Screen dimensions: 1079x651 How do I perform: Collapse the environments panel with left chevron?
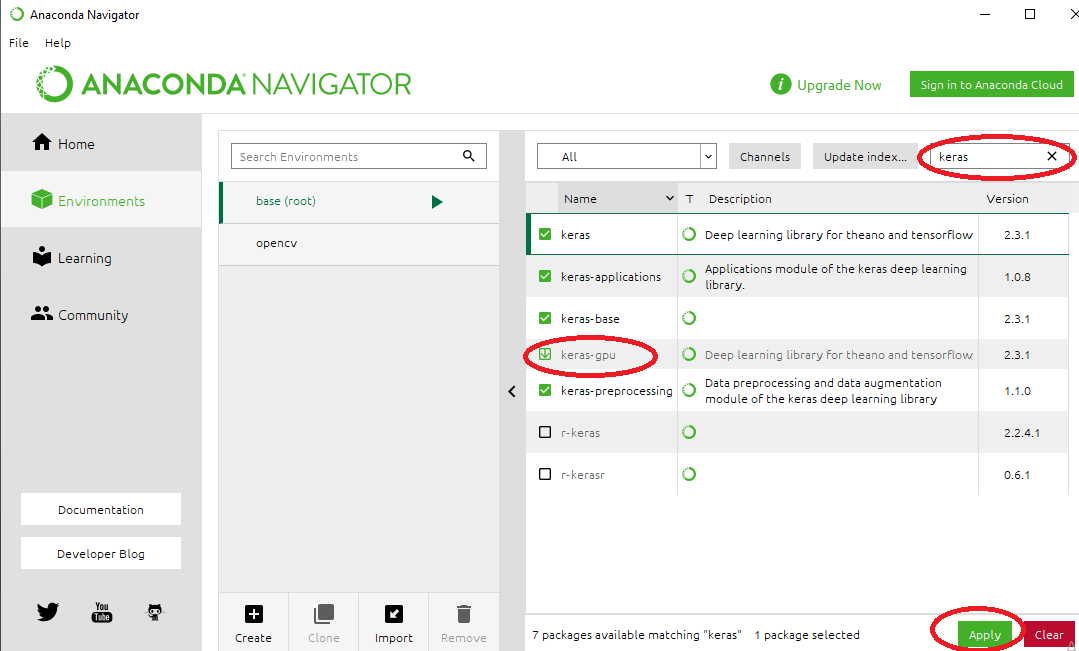pos(512,391)
